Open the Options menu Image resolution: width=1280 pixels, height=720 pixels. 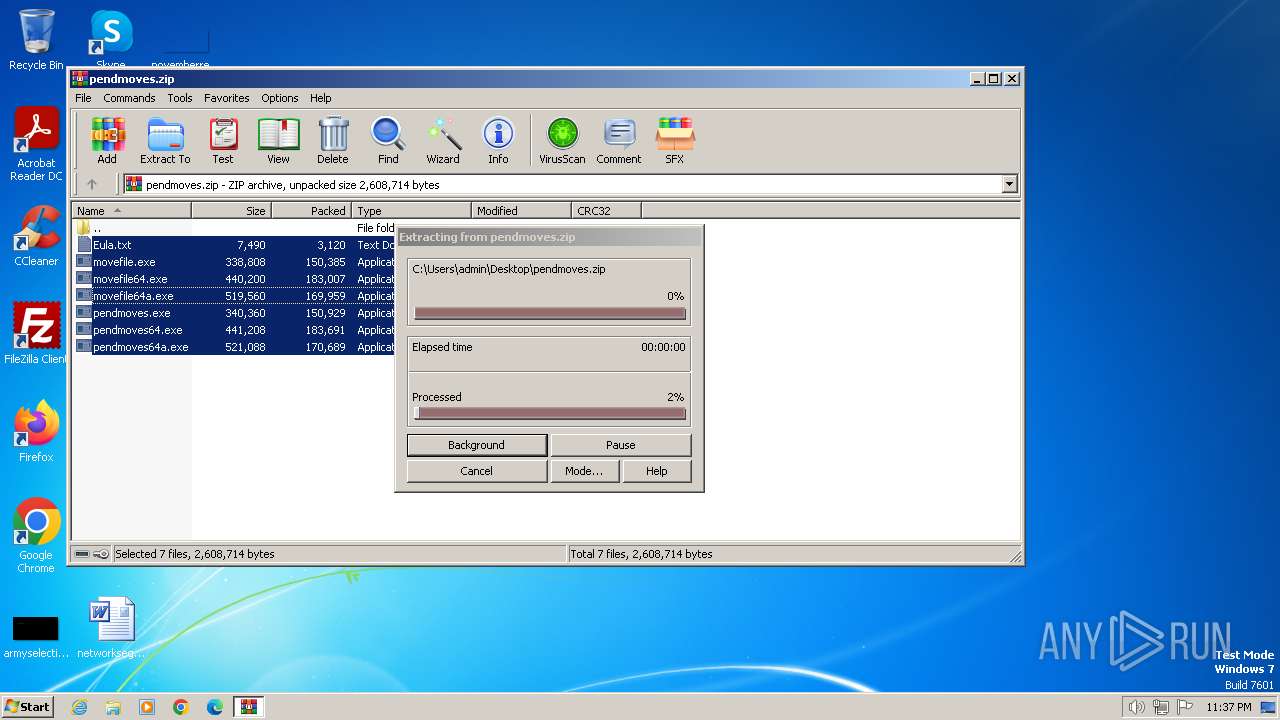(280, 98)
